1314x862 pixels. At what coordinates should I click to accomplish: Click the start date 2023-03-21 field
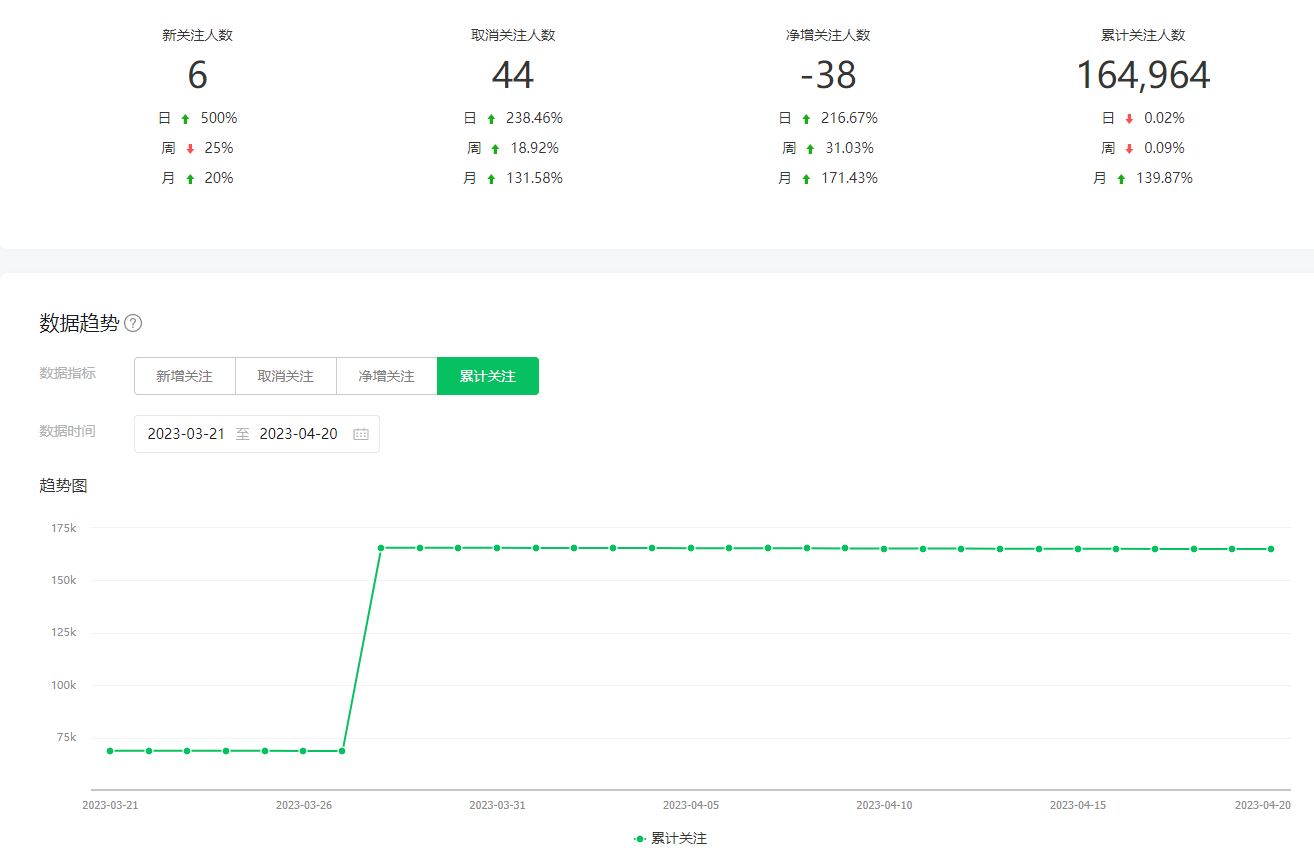[186, 434]
